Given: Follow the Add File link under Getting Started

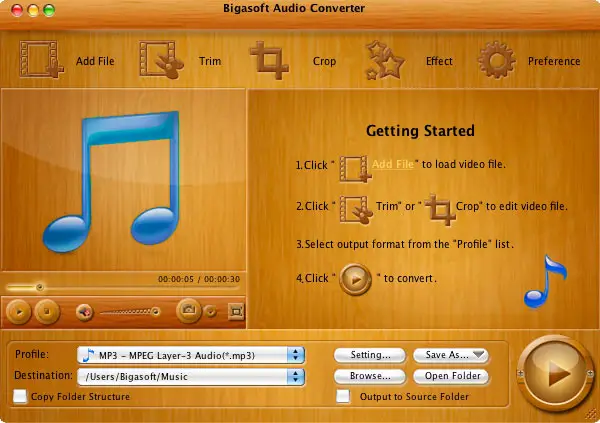Looking at the screenshot, I should 393,164.
